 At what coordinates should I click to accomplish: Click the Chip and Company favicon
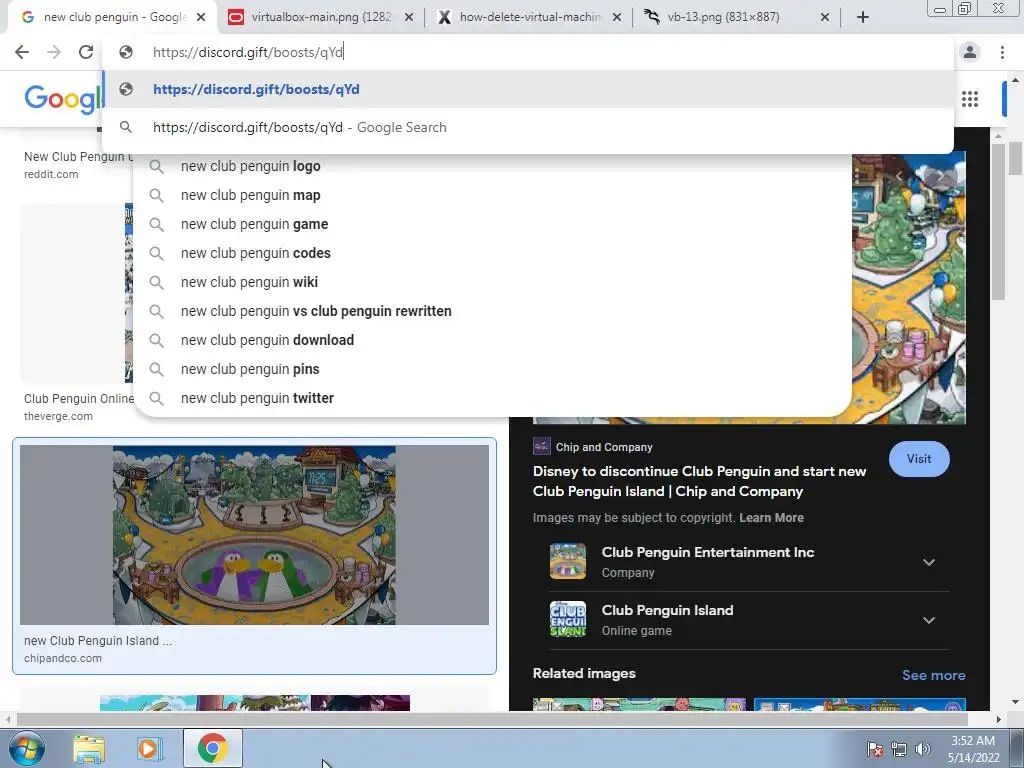click(x=541, y=447)
